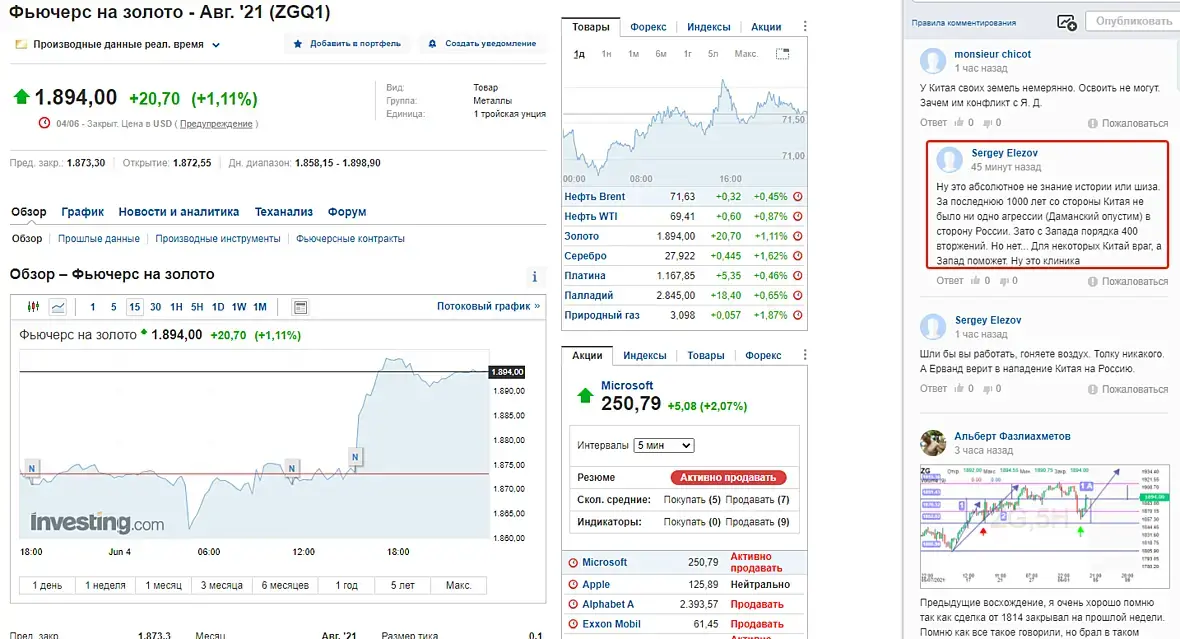Switch commodities widget to Форекс tab

(648, 27)
